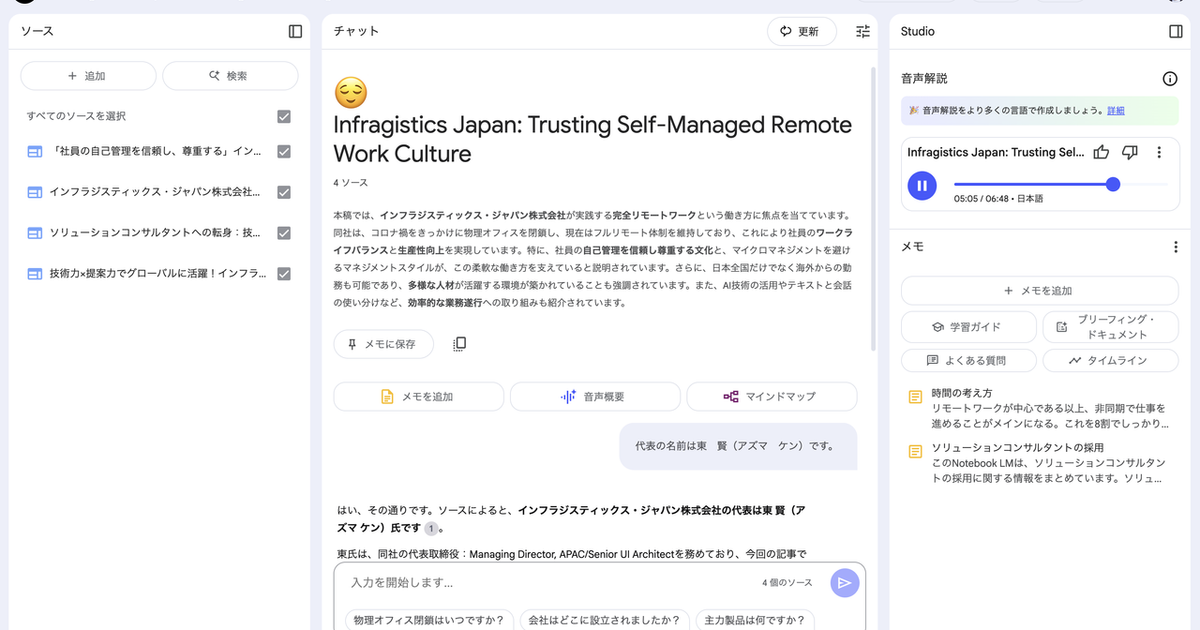
Task: Click the chat panel vertical scrollbar
Action: 875,210
